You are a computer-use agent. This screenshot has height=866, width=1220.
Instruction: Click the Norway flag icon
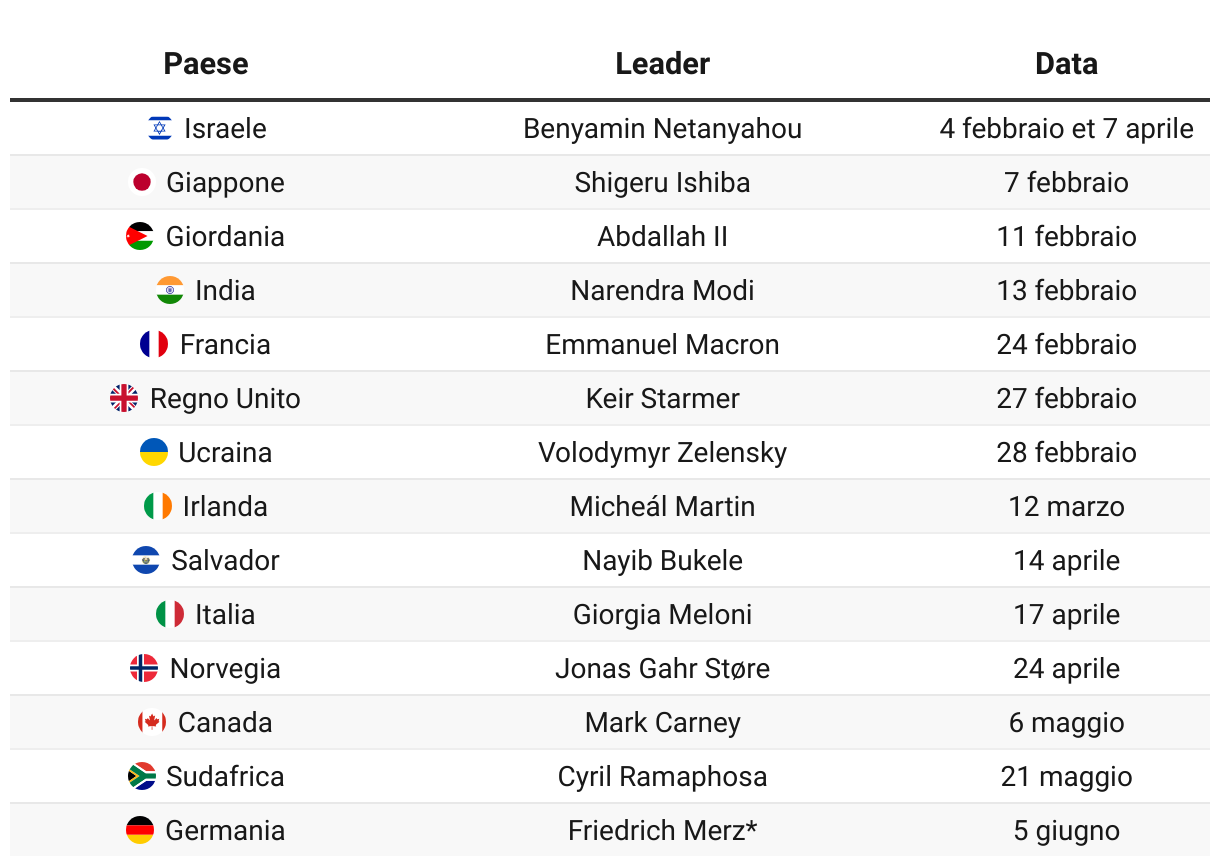144,668
